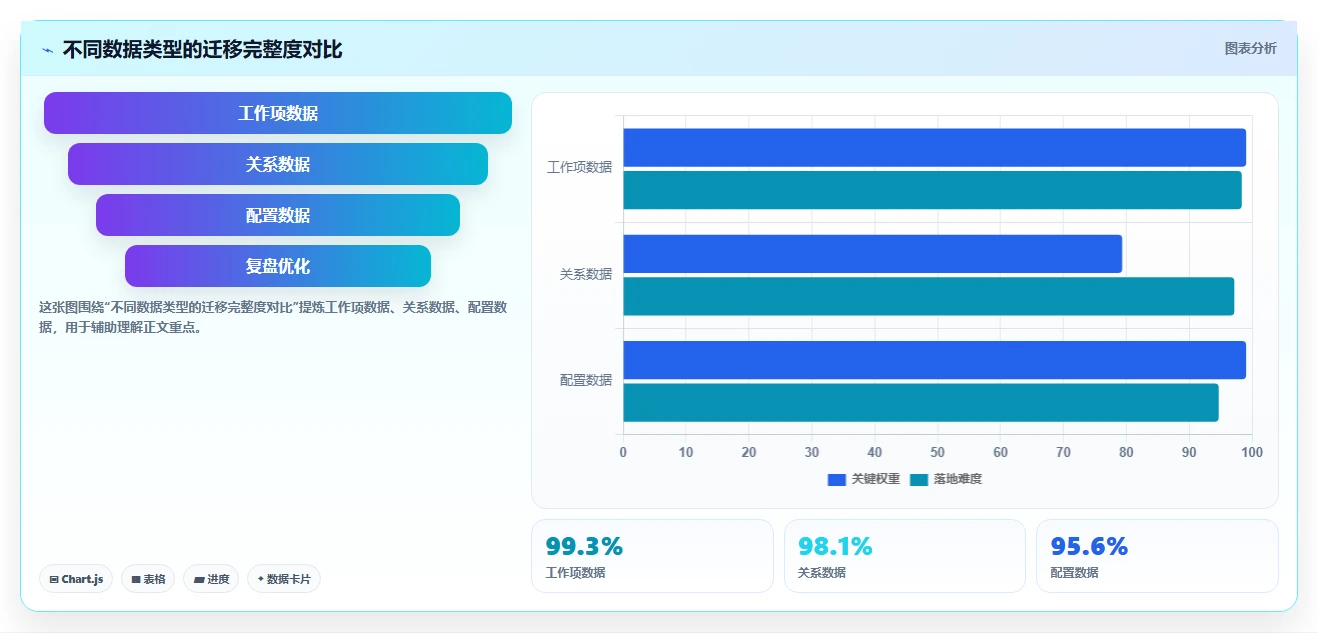
Task: Click the lightning icon beside the title
Action: pos(48,50)
